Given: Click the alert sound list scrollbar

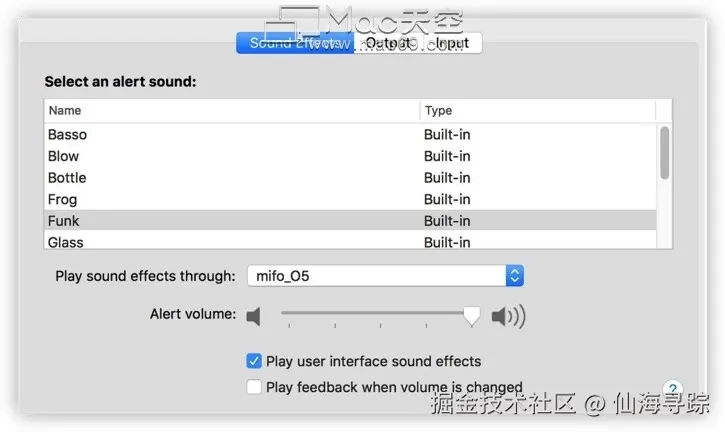Looking at the screenshot, I should point(665,153).
